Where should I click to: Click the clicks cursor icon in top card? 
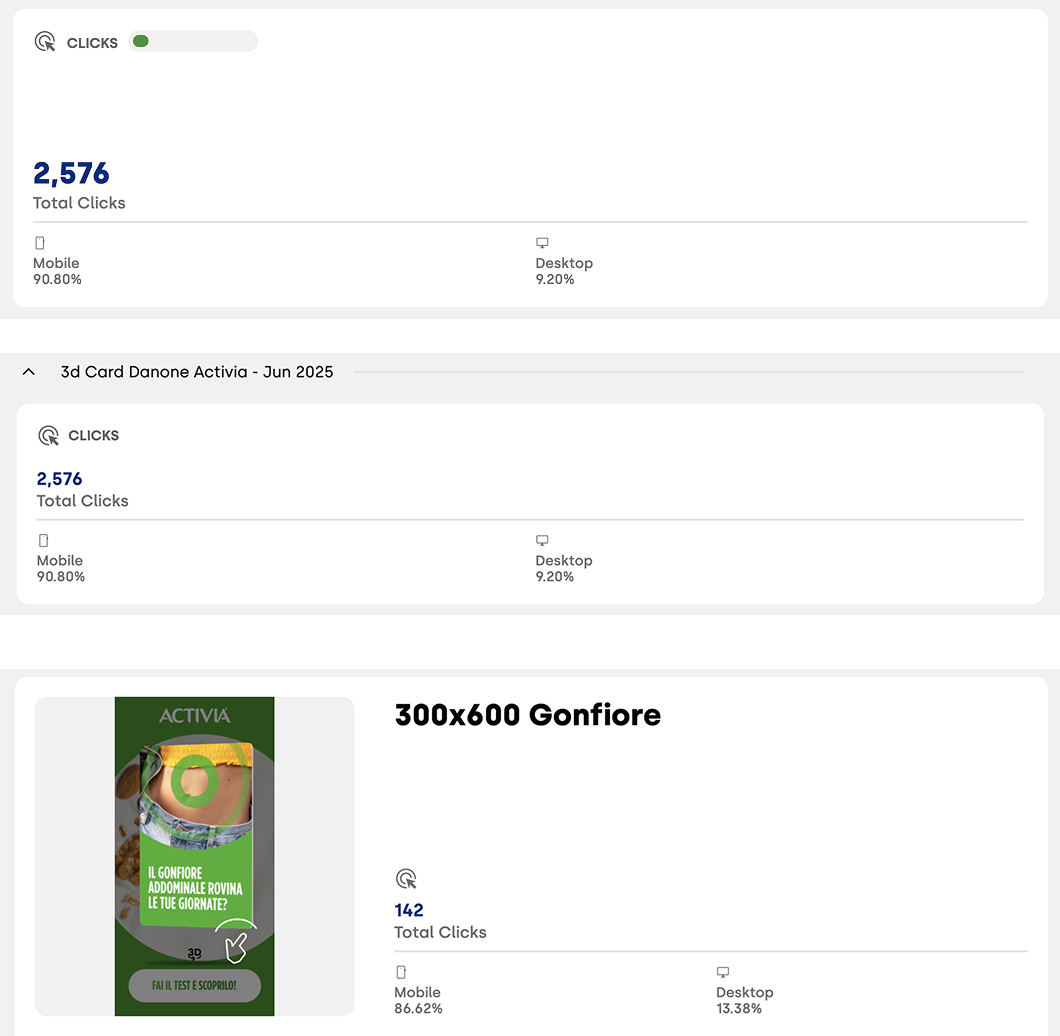coord(45,42)
